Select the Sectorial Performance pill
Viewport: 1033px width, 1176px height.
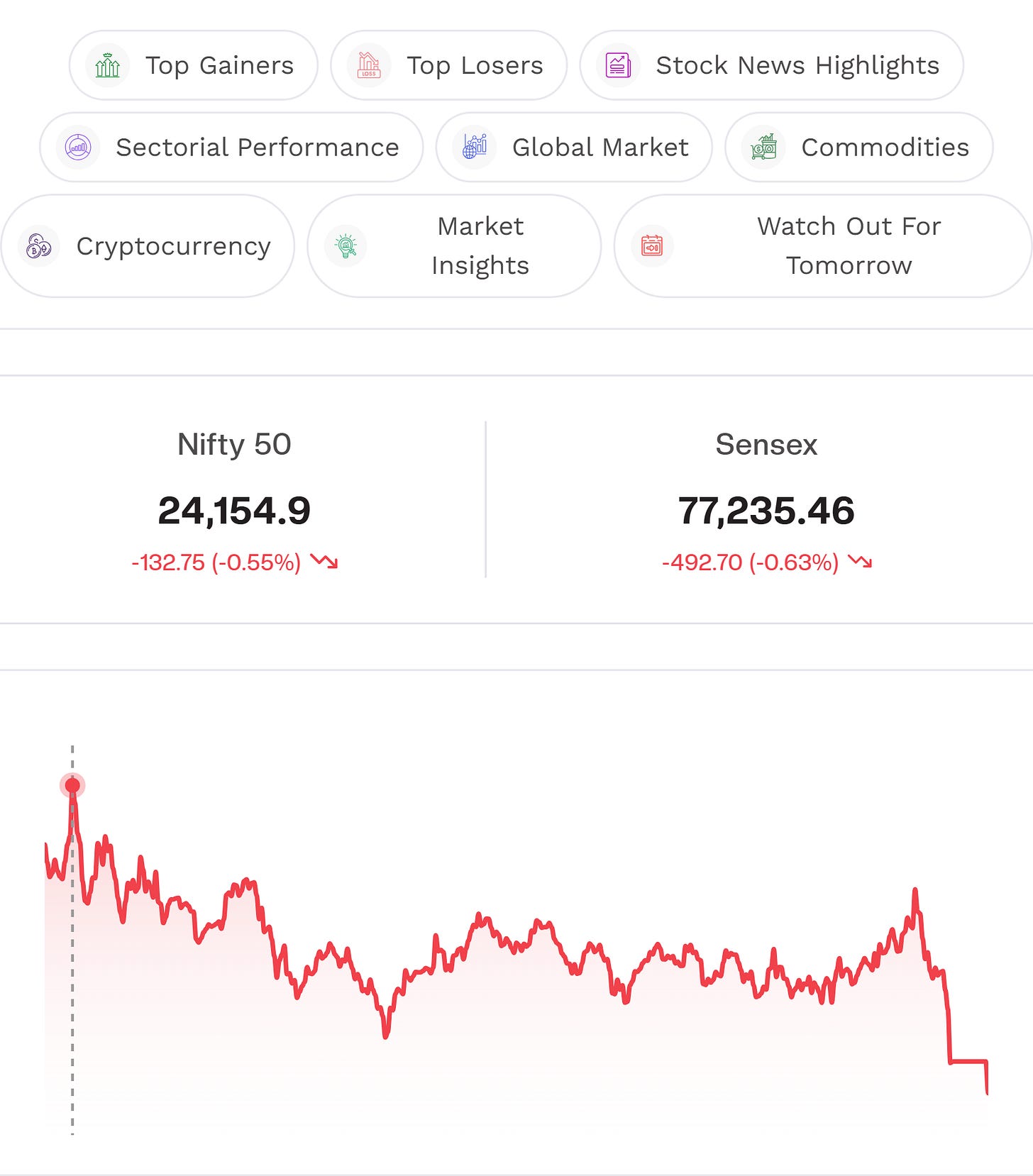(x=231, y=148)
